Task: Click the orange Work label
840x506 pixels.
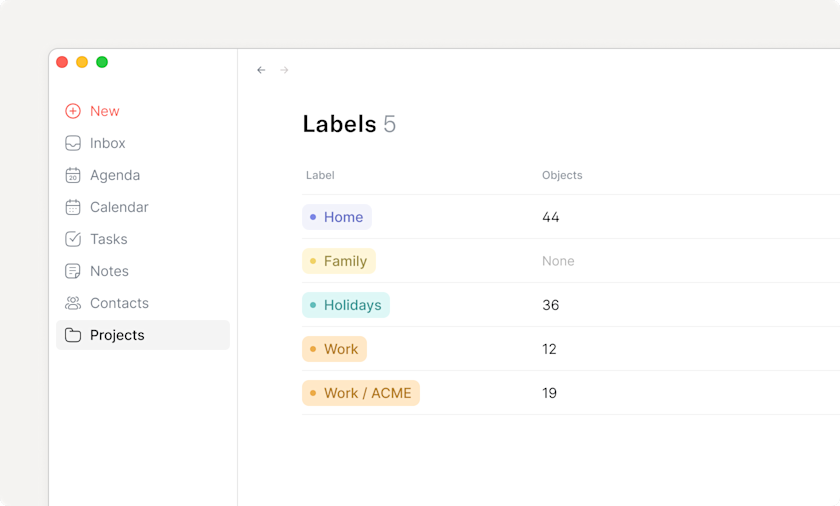Action: [x=335, y=349]
